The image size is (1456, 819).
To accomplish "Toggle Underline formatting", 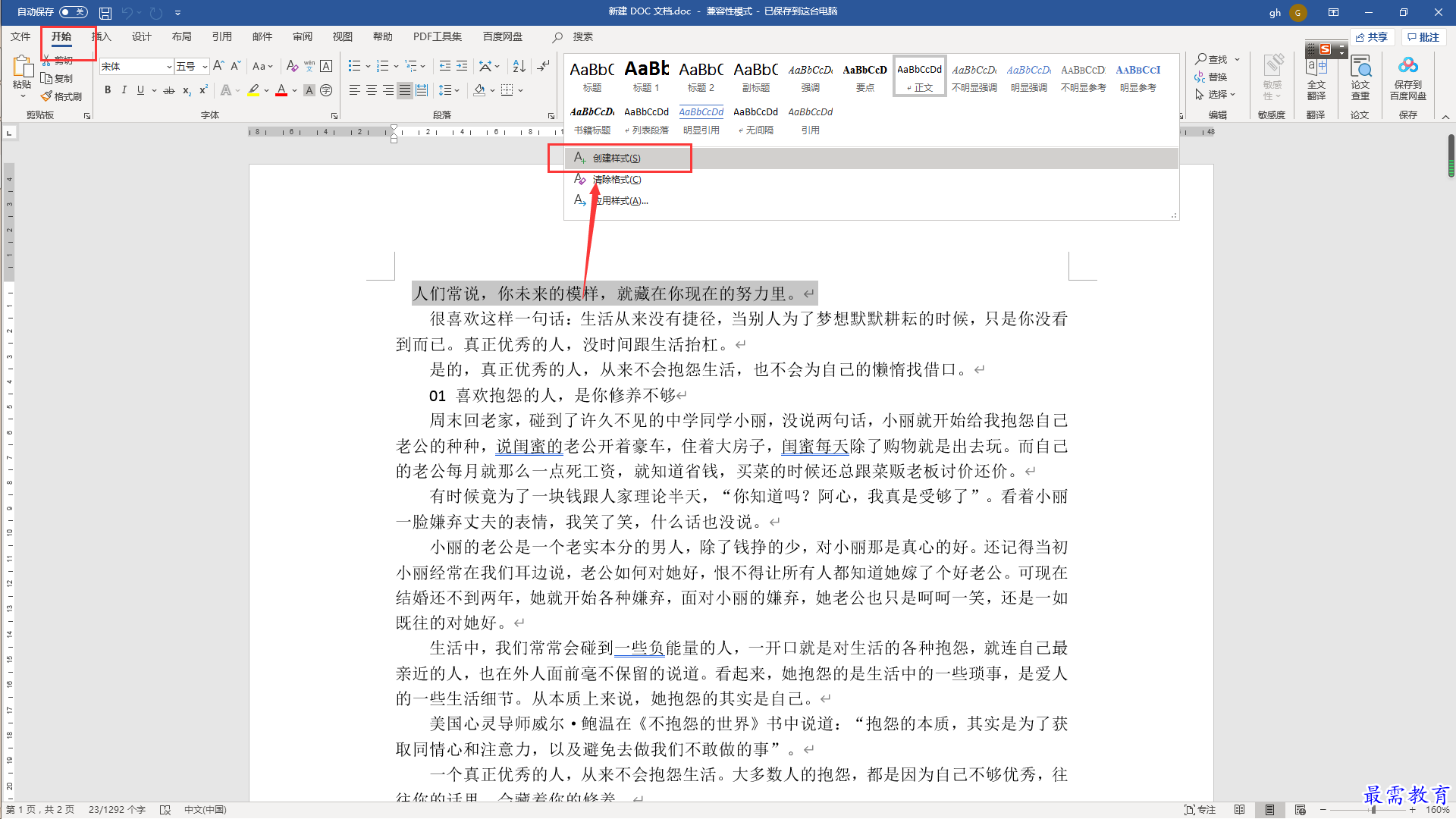I will click(x=140, y=90).
